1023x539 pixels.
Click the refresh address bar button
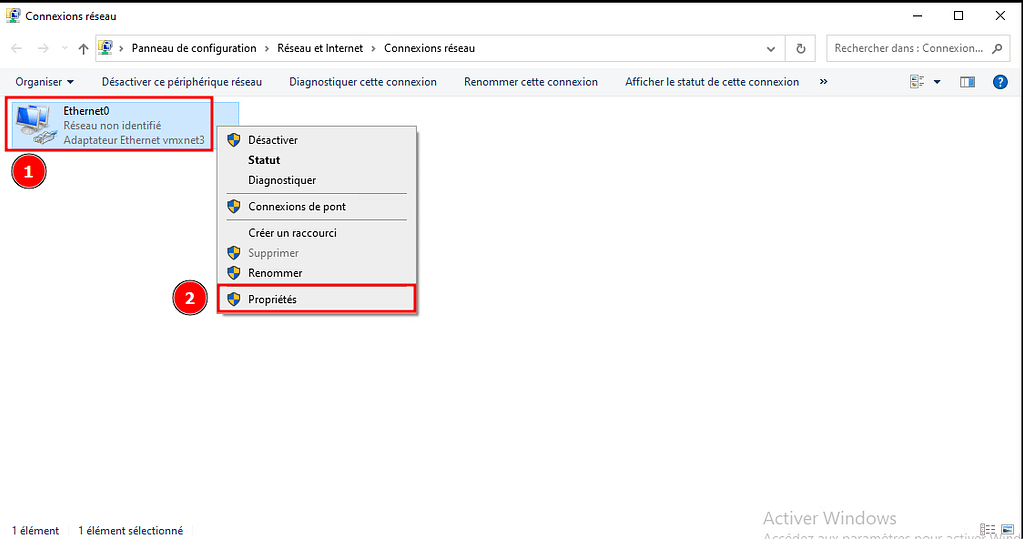800,48
